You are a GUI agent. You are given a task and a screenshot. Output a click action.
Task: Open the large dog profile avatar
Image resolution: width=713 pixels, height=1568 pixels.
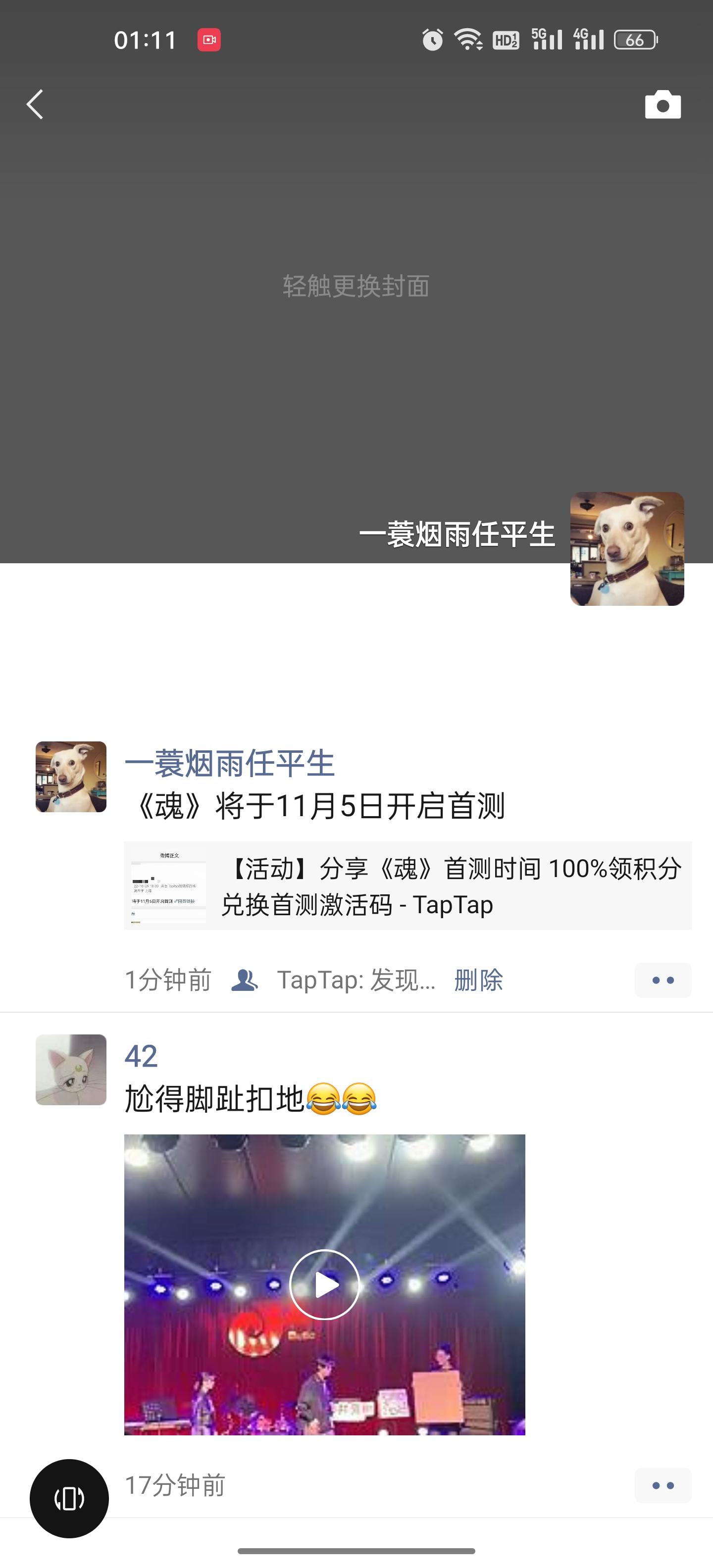(627, 549)
